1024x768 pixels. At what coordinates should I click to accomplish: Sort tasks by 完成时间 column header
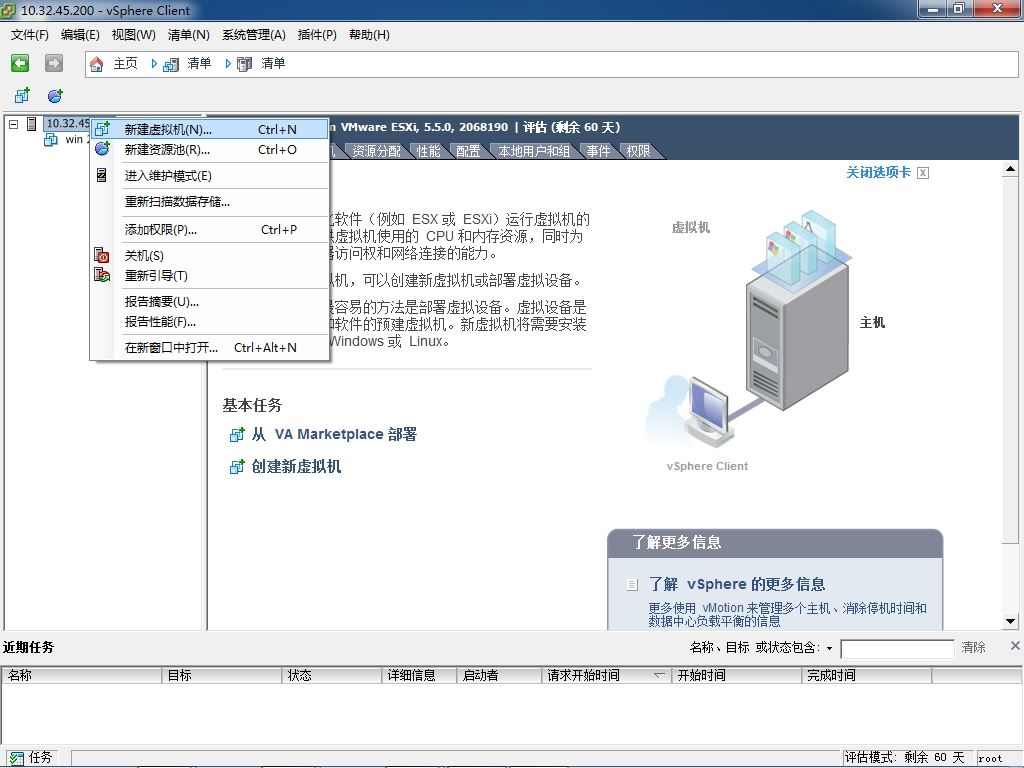coord(866,675)
